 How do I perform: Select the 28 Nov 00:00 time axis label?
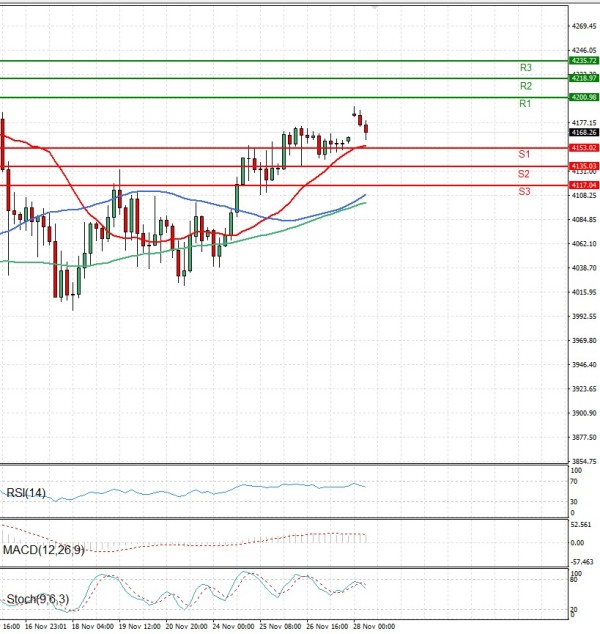[374, 626]
